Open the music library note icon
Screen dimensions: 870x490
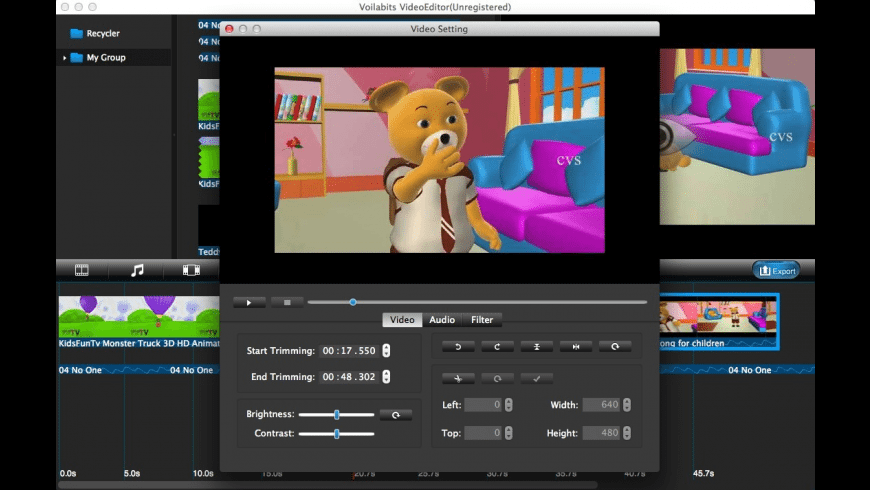point(137,270)
